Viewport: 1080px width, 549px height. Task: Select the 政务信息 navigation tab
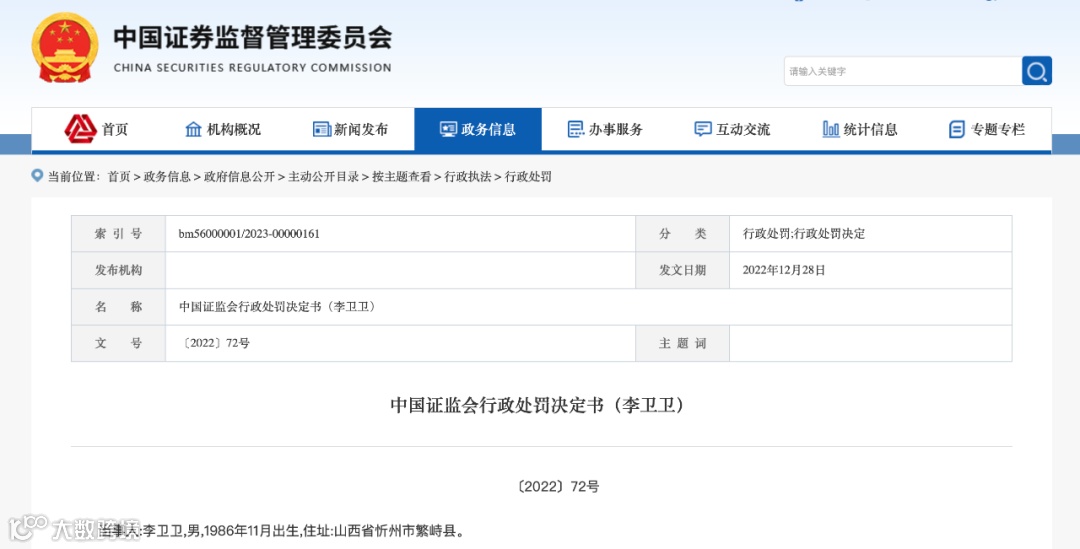[478, 129]
